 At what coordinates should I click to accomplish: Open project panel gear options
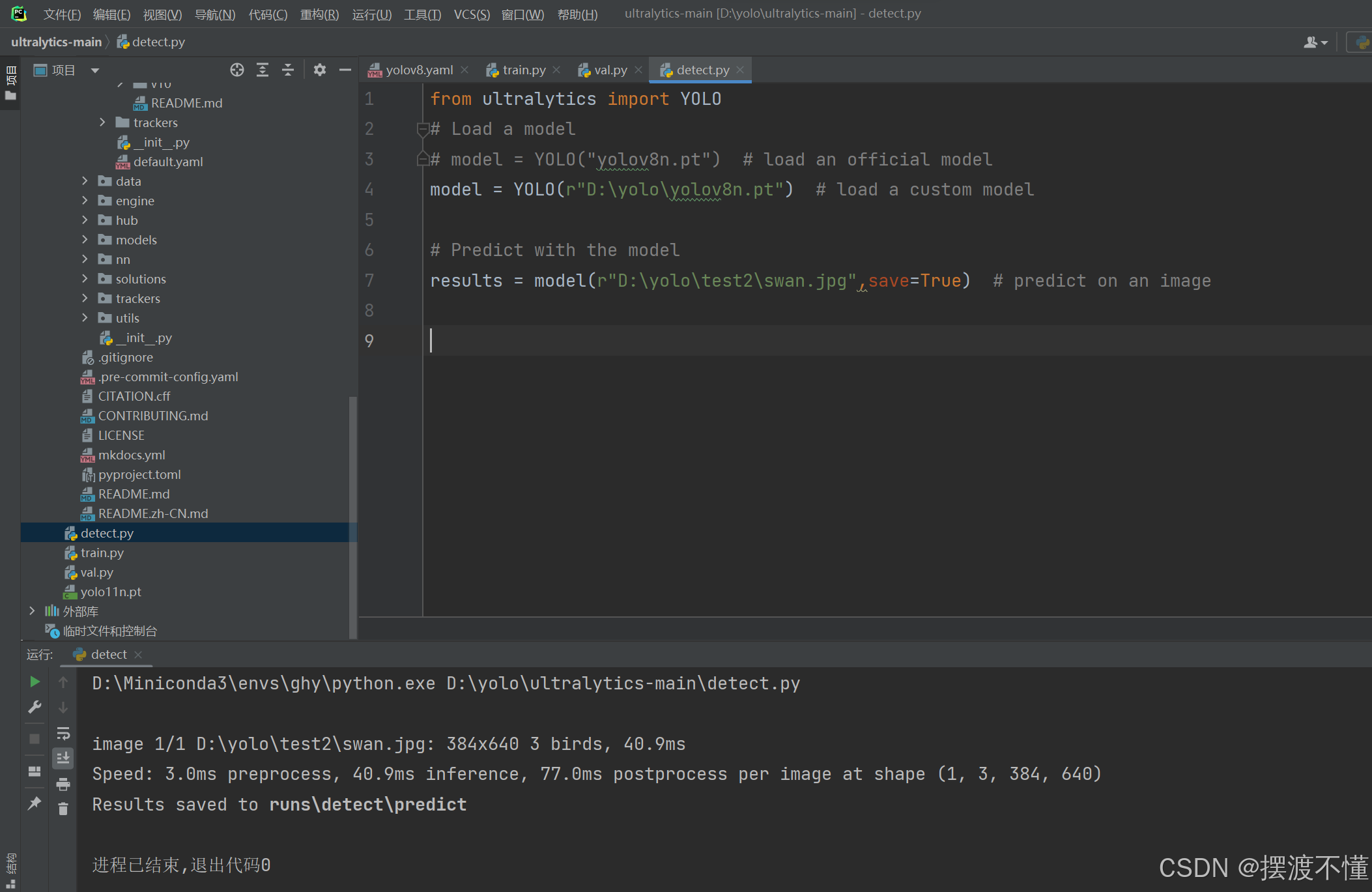pyautogui.click(x=319, y=70)
